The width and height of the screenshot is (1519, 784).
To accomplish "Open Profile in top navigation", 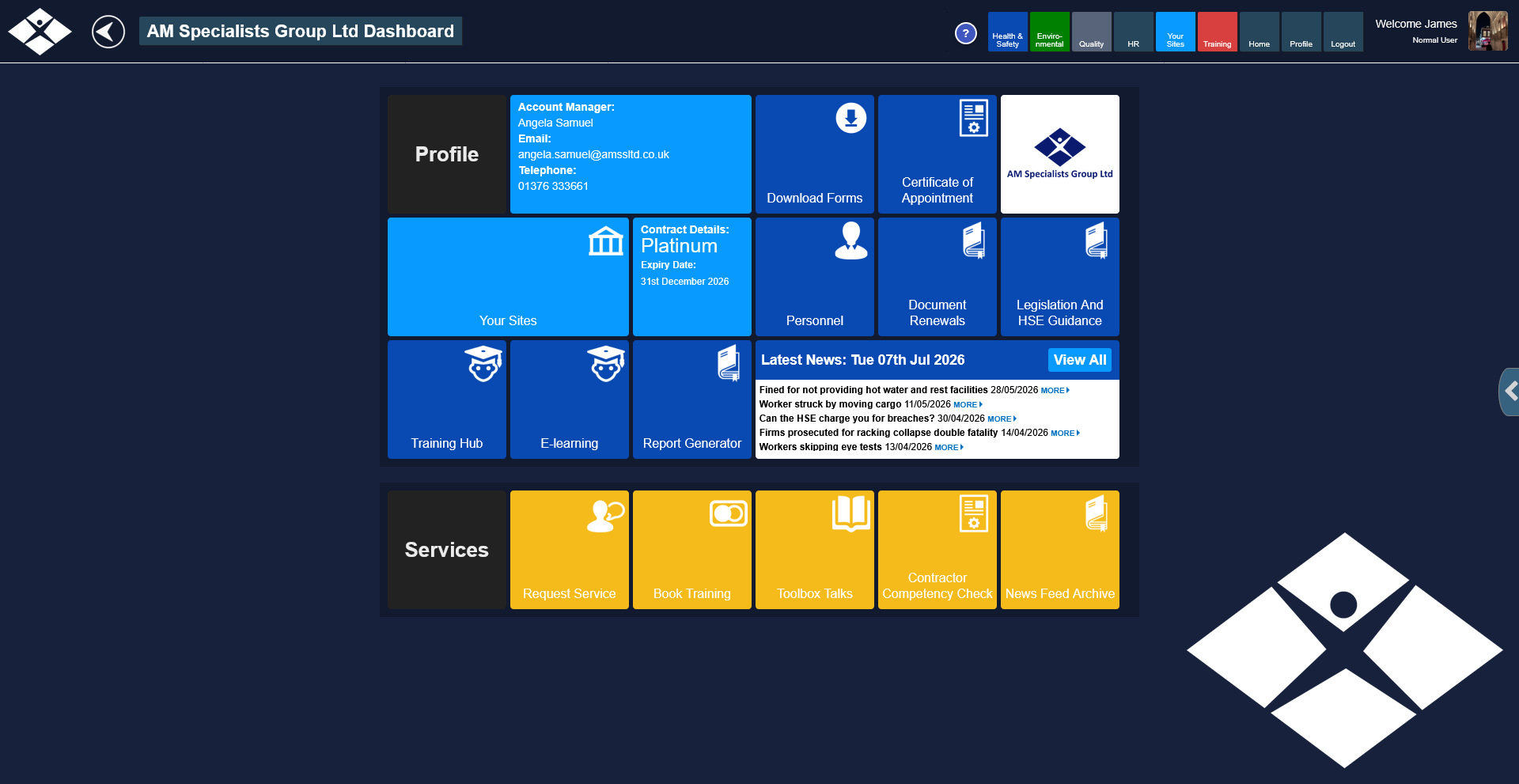I will click(x=1301, y=32).
